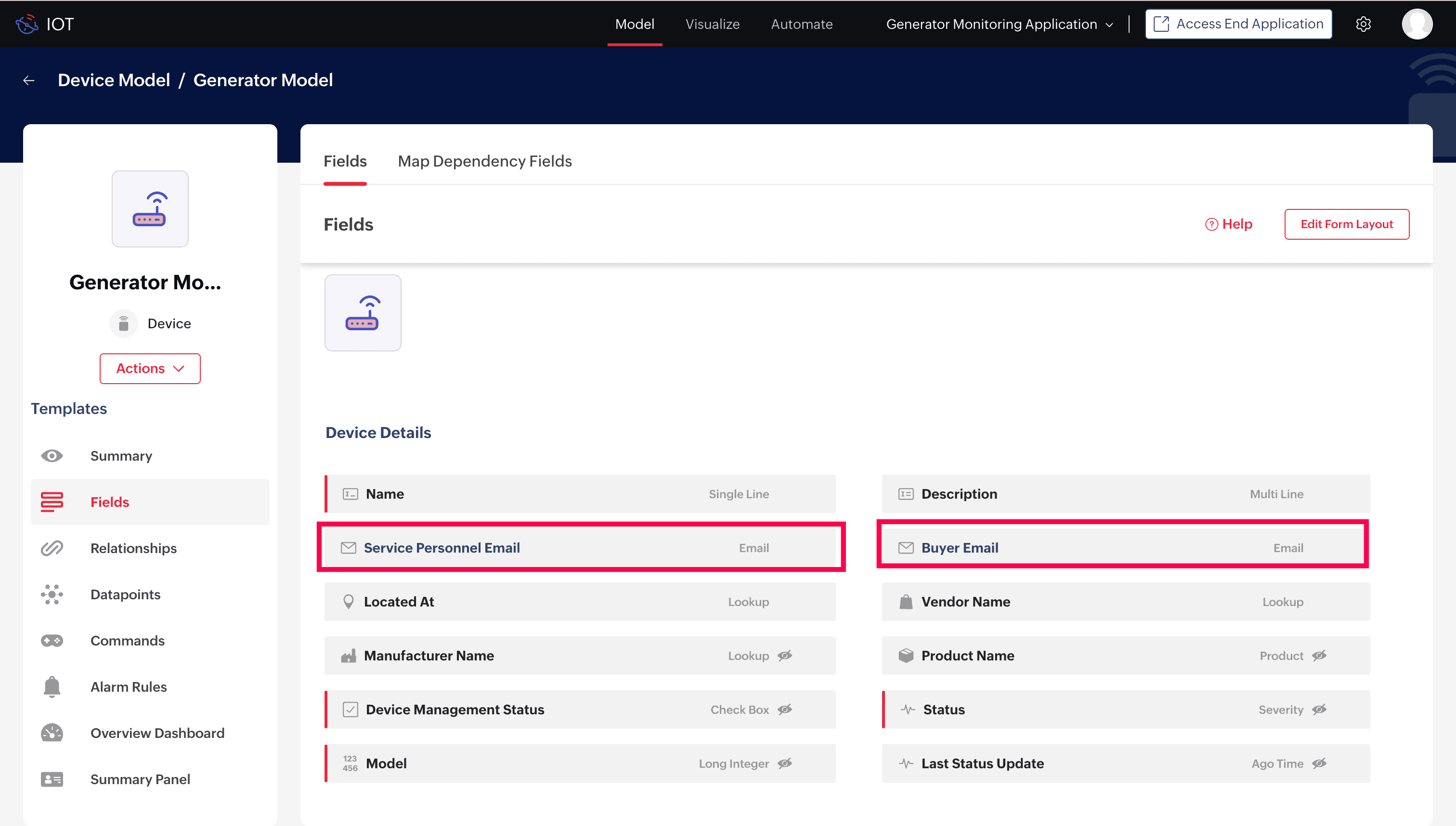Click Edit Form Layout button
The height and width of the screenshot is (826, 1456).
pos(1346,224)
